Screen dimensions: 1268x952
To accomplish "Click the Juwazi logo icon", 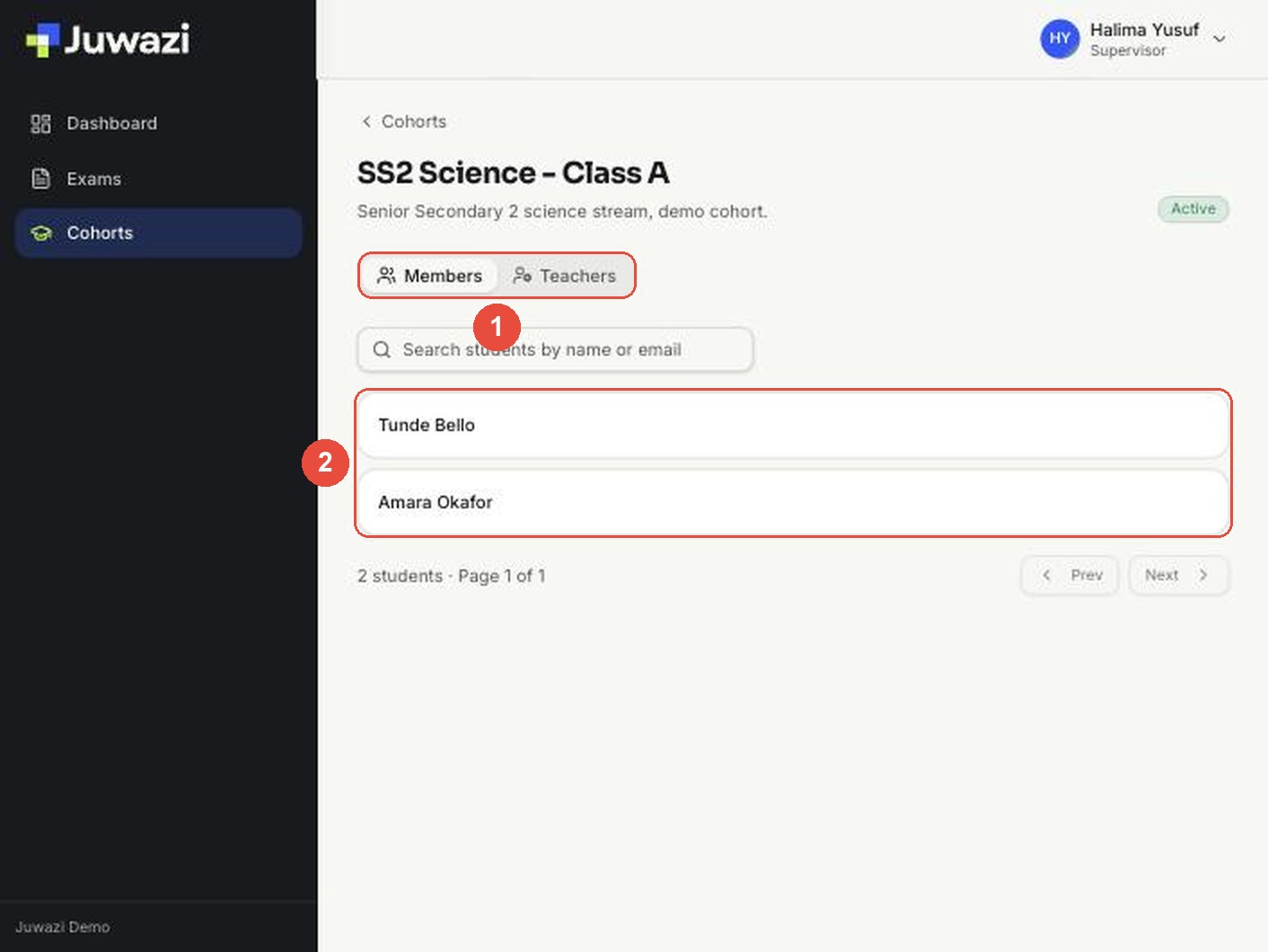I will point(42,40).
